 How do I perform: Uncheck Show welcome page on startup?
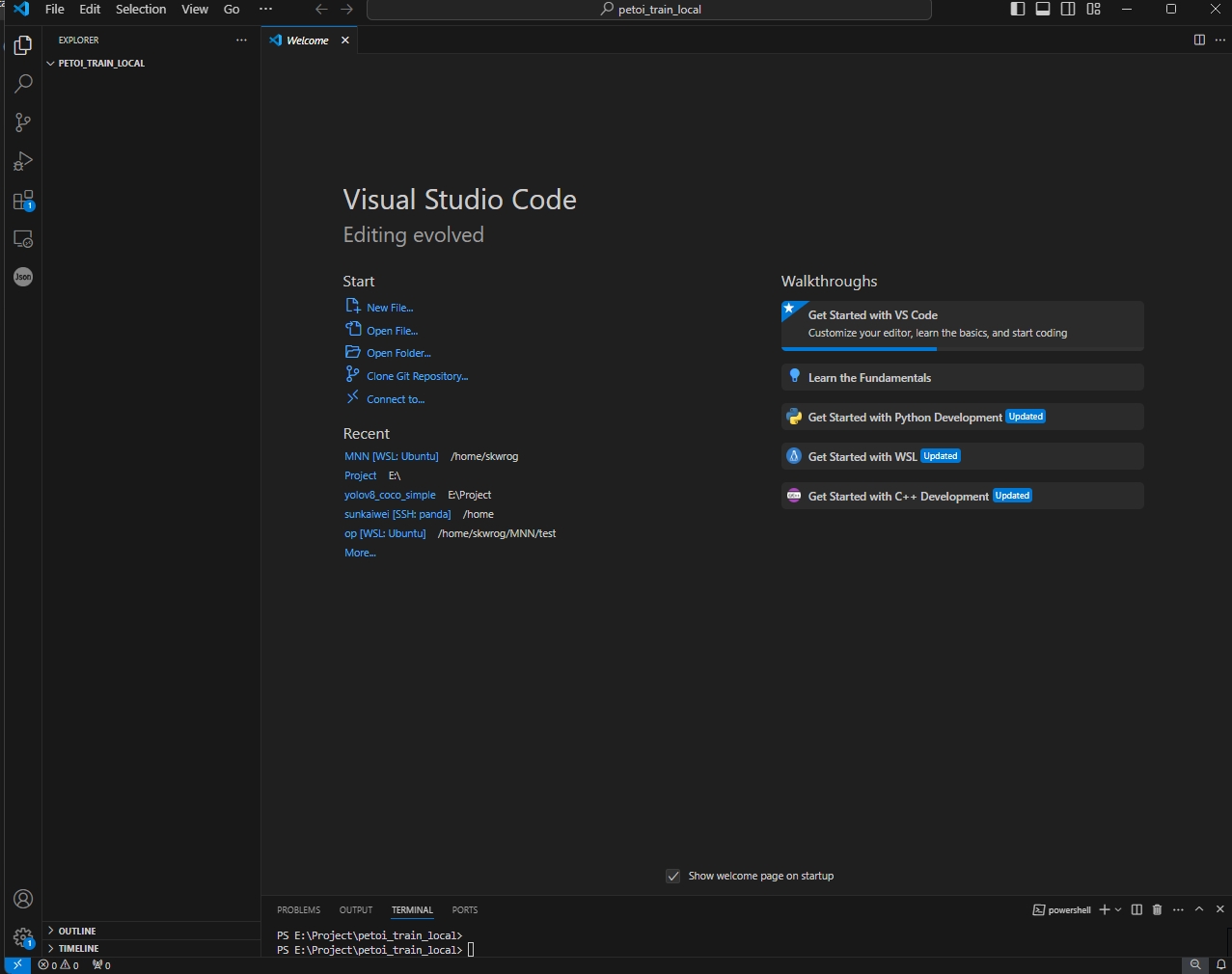click(673, 876)
